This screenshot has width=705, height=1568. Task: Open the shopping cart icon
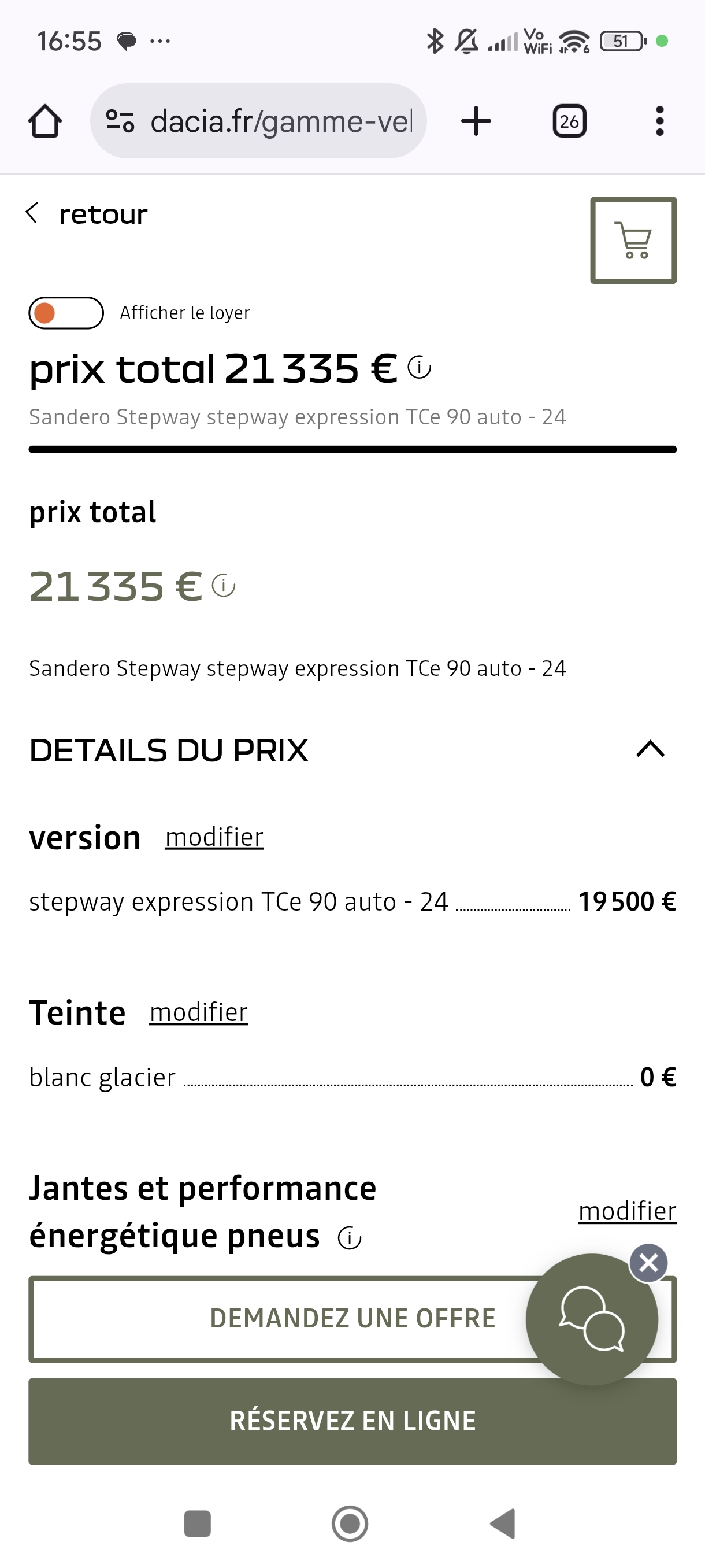[x=633, y=241]
